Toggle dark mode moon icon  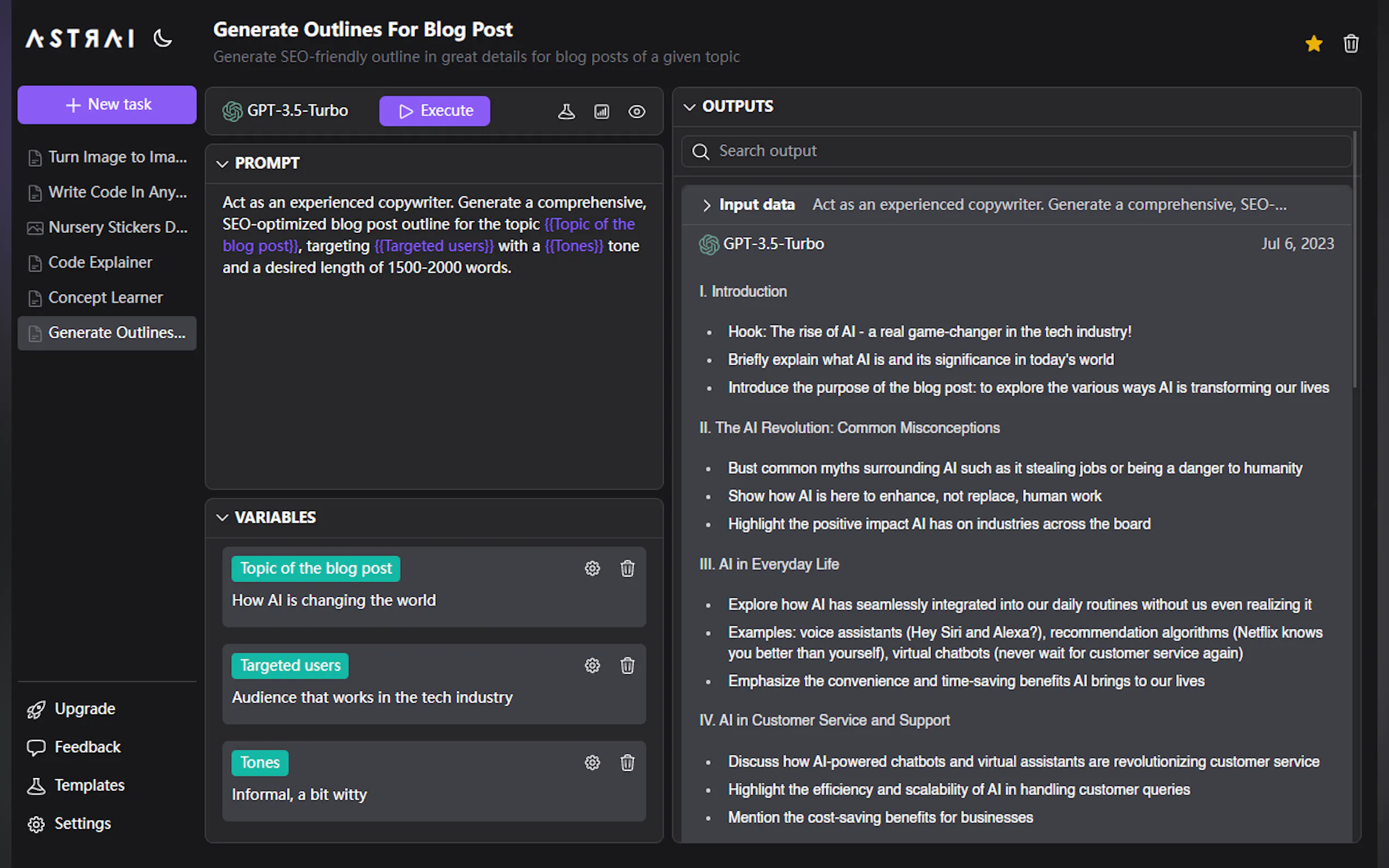[x=163, y=38]
